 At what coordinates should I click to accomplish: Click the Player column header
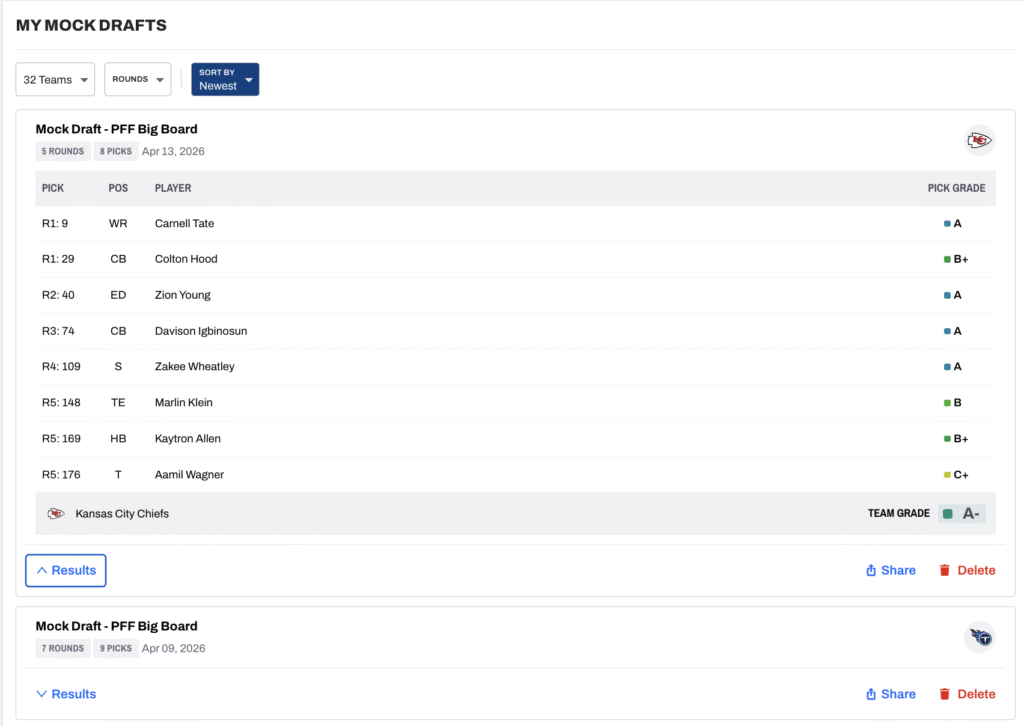[173, 188]
